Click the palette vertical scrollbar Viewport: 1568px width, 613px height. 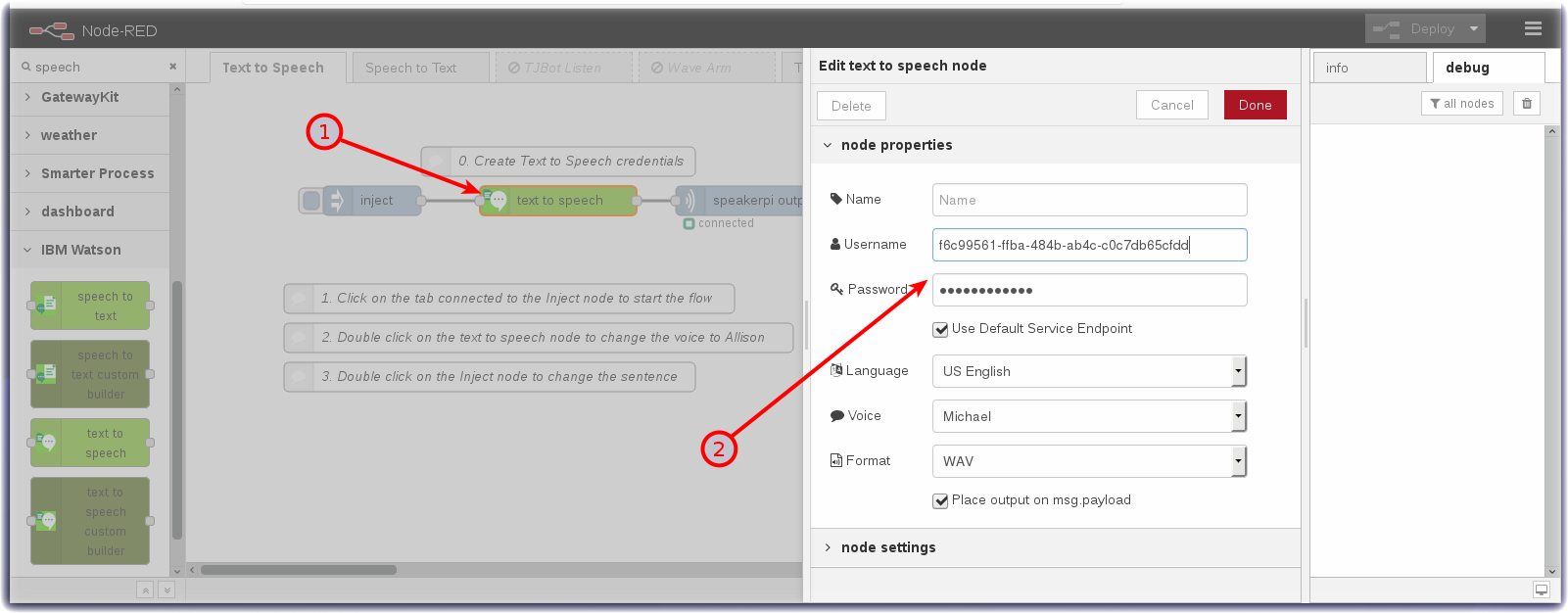pyautogui.click(x=177, y=411)
